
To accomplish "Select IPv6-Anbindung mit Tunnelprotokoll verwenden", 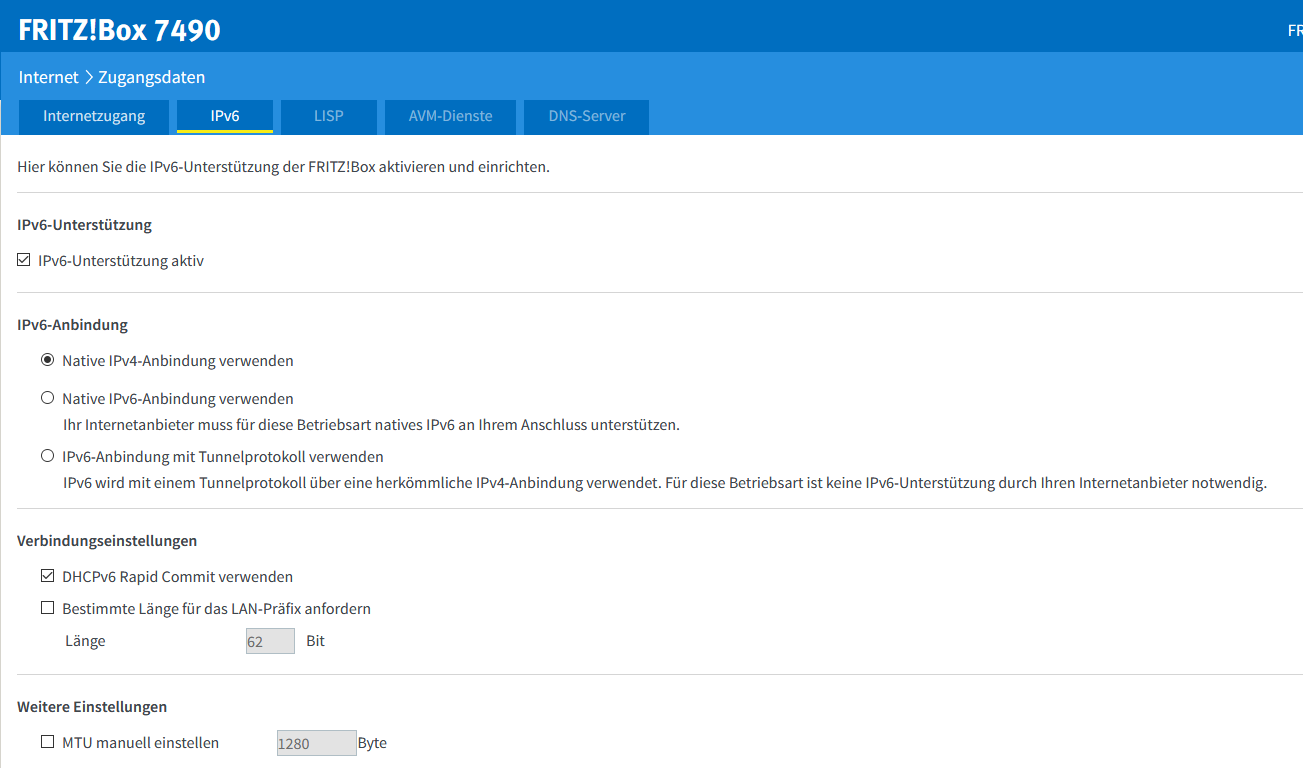I will coord(47,456).
